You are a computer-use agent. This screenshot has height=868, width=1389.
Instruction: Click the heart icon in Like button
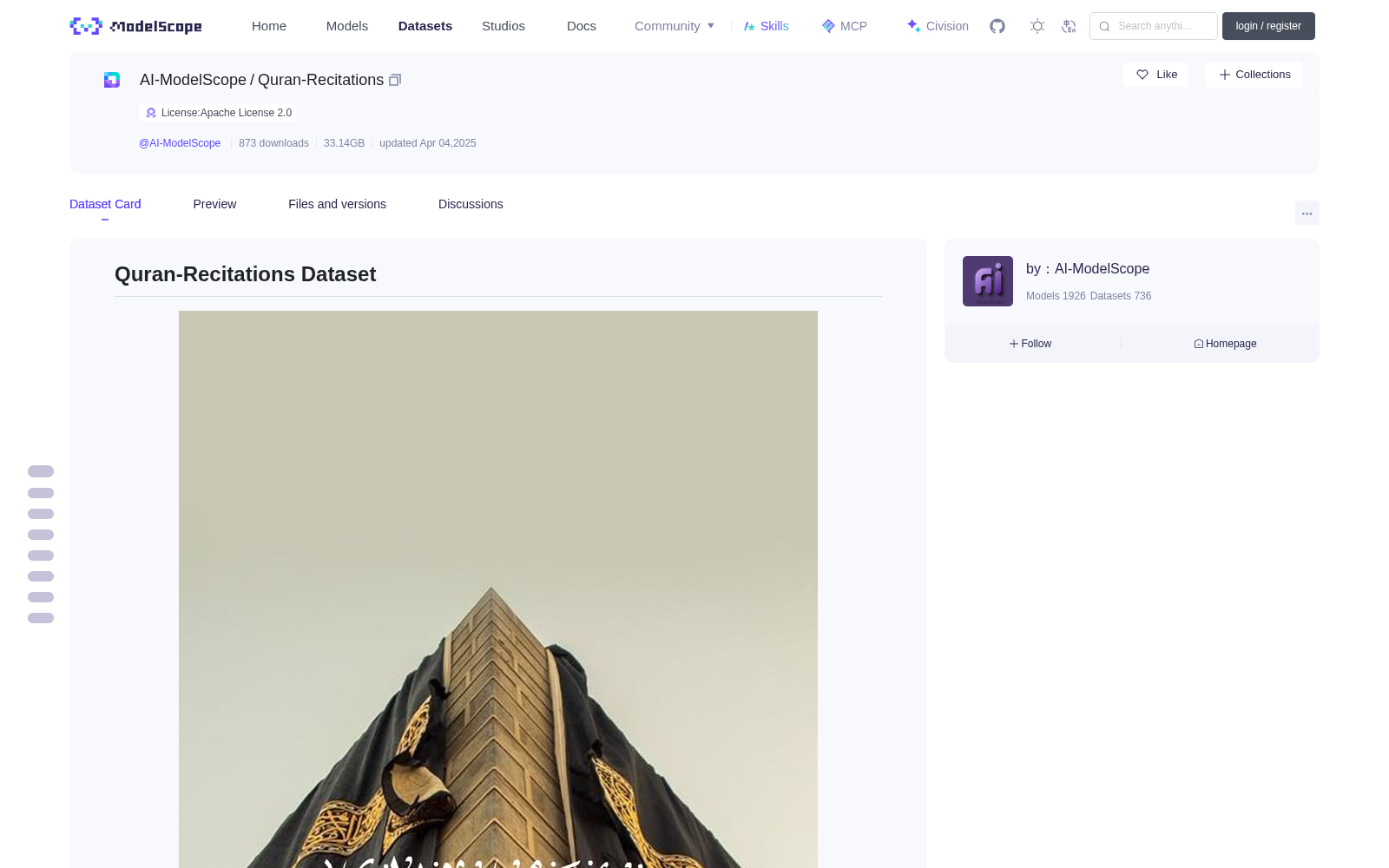pyautogui.click(x=1142, y=75)
